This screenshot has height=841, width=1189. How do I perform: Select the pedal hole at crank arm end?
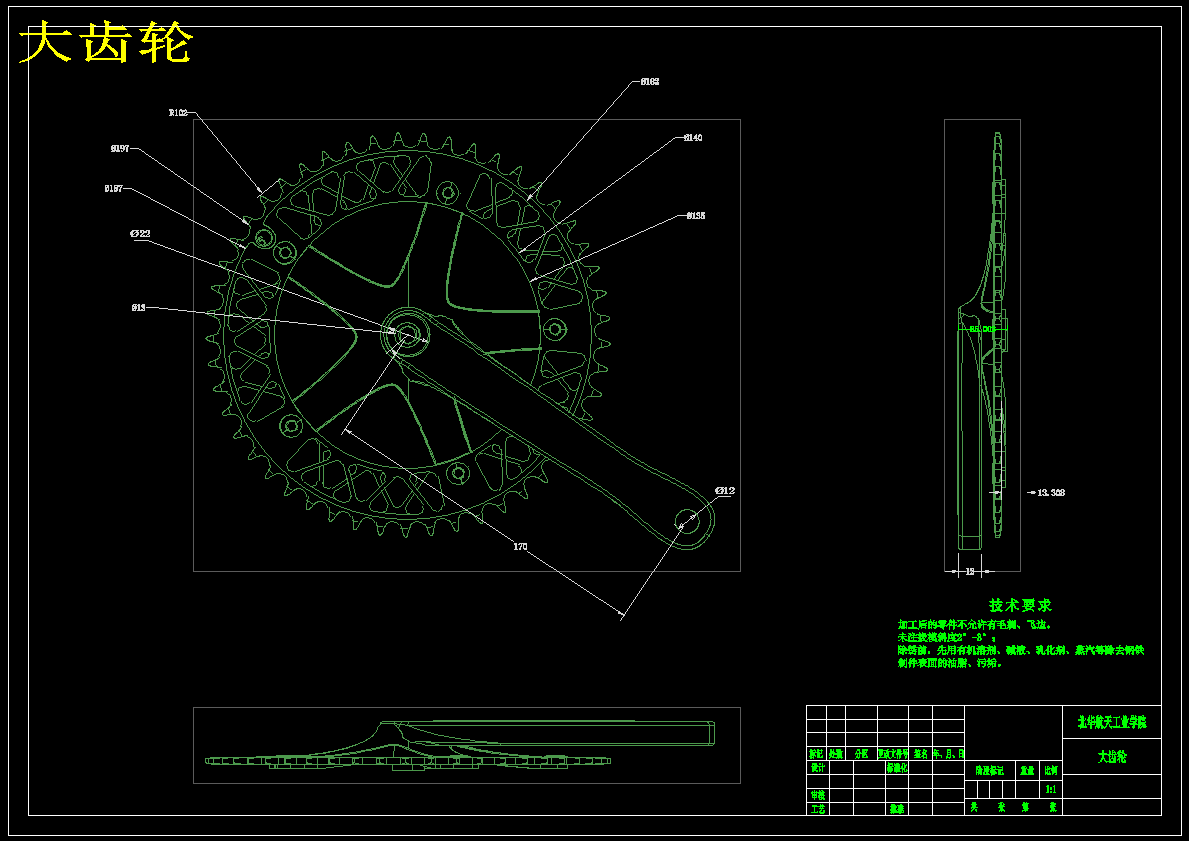click(688, 522)
